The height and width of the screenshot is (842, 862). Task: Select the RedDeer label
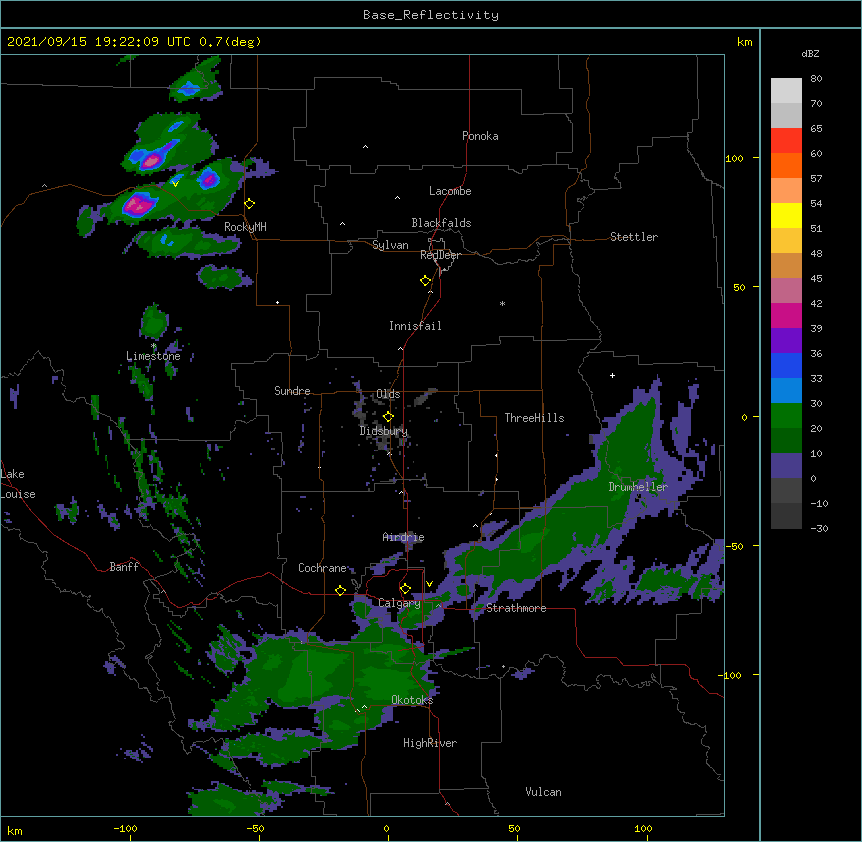pos(440,255)
